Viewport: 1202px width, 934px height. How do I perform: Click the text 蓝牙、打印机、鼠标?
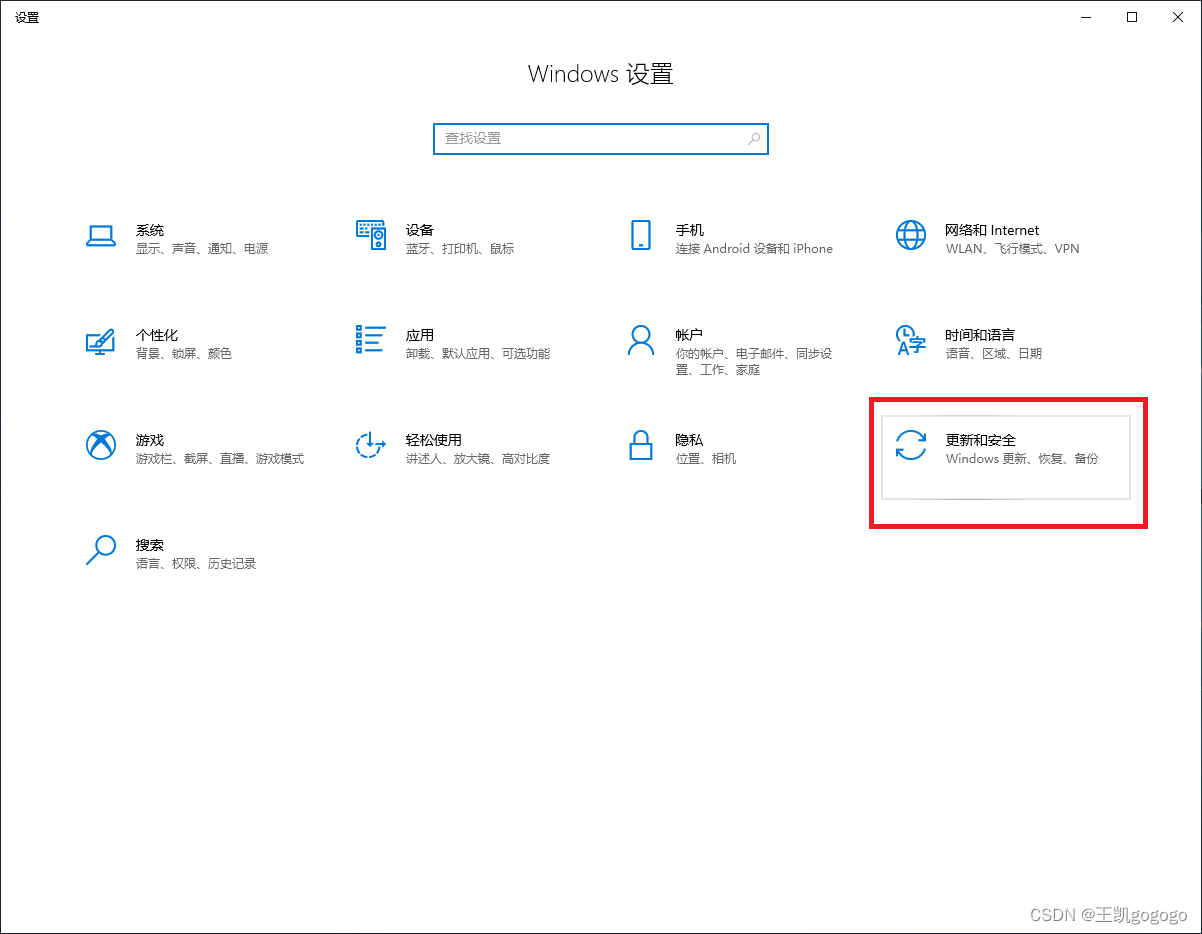460,249
